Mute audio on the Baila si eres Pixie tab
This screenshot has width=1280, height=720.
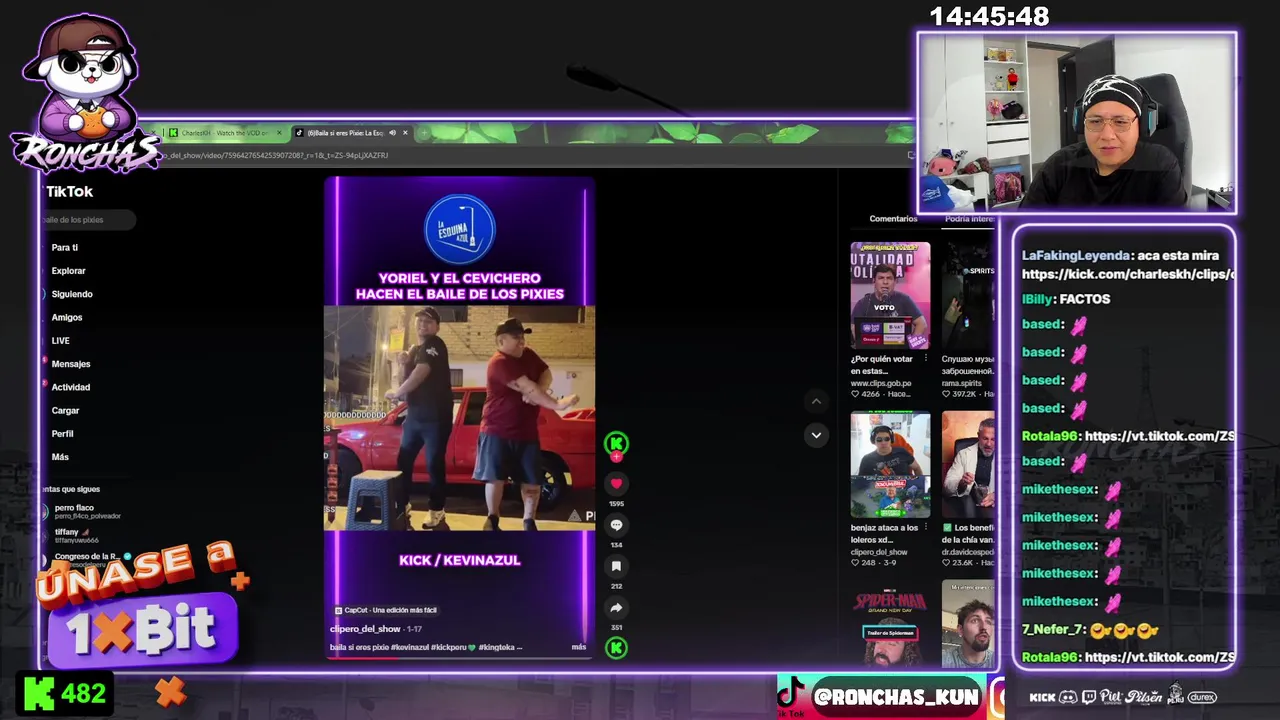tap(392, 133)
